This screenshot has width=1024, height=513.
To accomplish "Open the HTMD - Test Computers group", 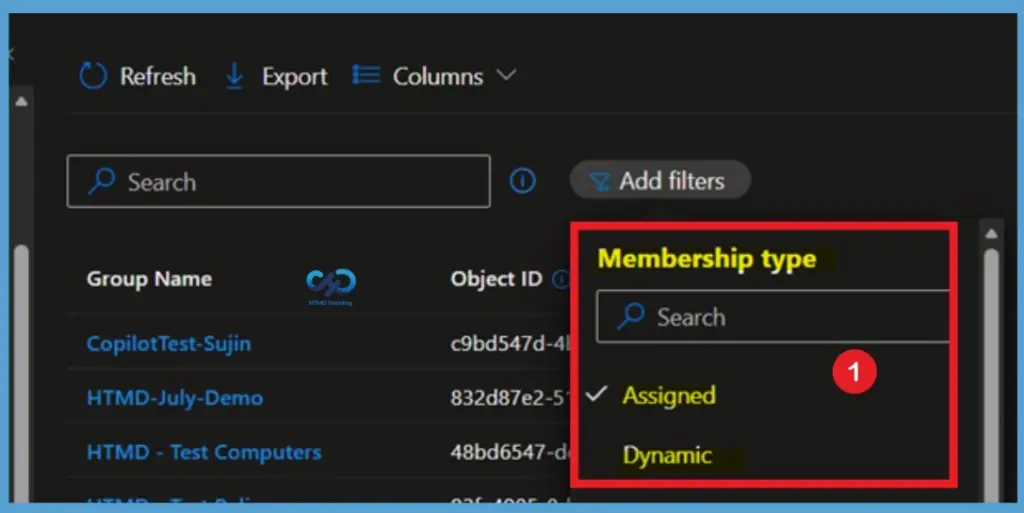I will [204, 452].
